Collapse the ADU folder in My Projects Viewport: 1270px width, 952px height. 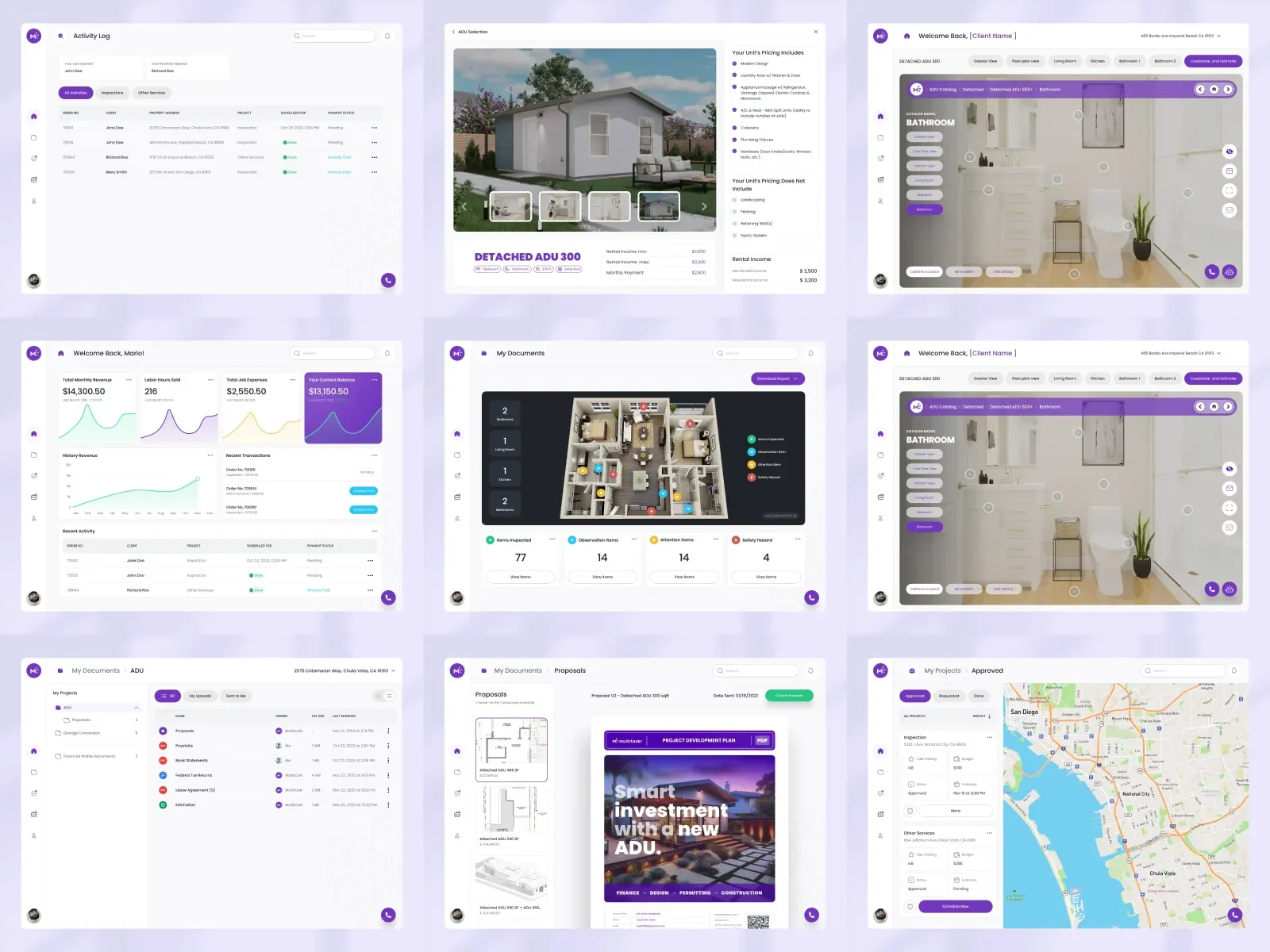click(137, 708)
